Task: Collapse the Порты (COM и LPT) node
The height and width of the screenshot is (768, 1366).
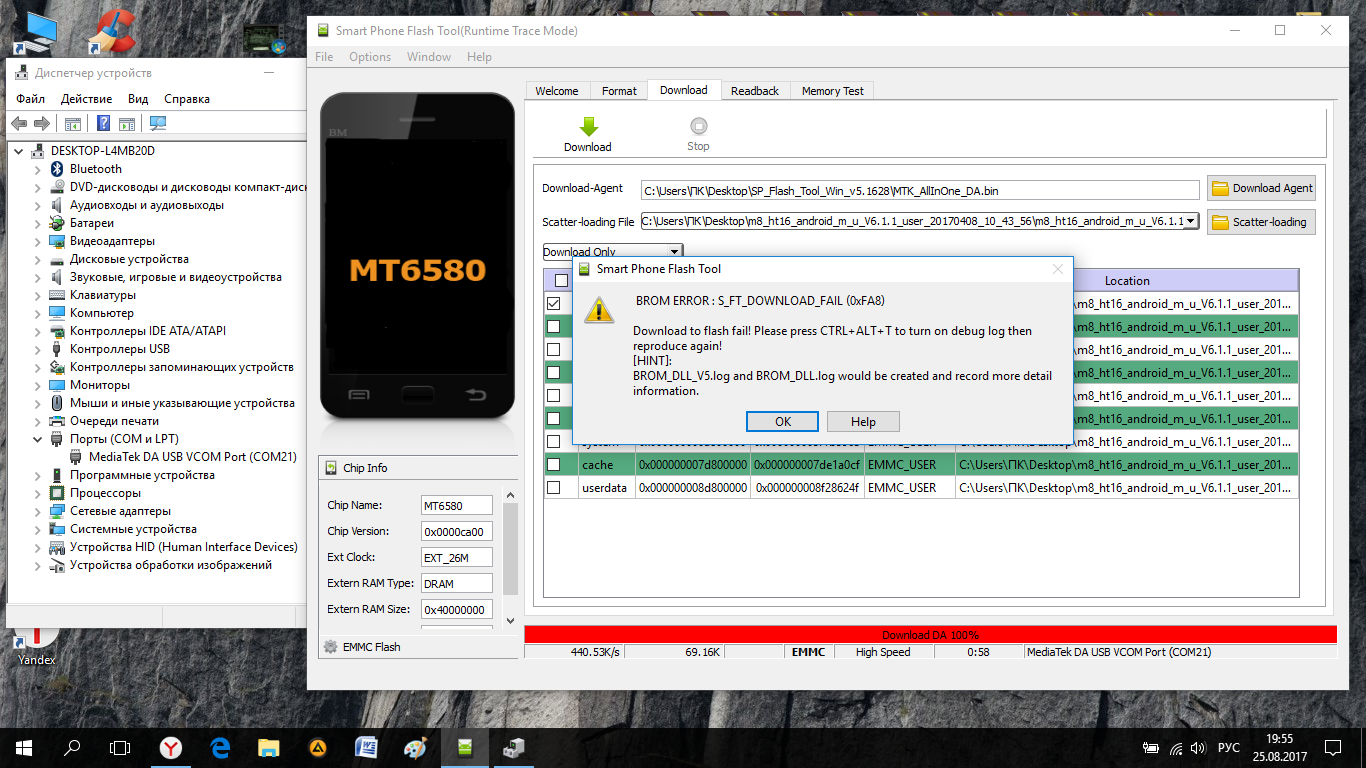Action: coord(38,439)
